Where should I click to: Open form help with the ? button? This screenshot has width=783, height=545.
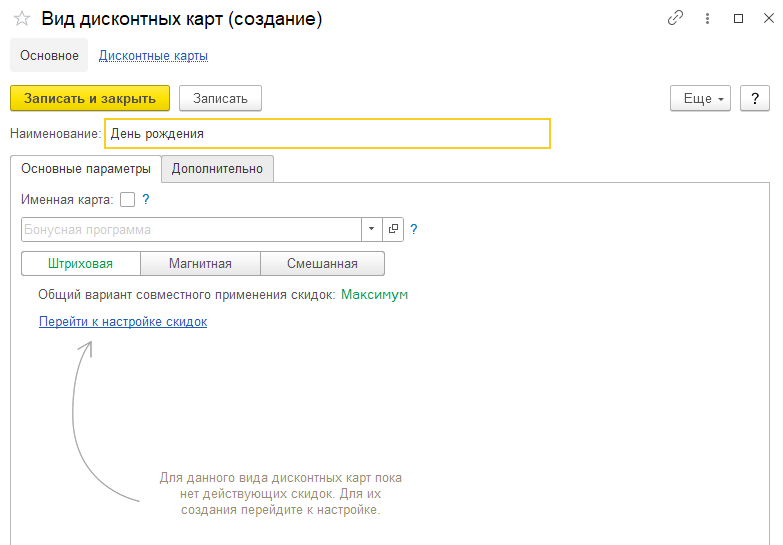(x=755, y=98)
